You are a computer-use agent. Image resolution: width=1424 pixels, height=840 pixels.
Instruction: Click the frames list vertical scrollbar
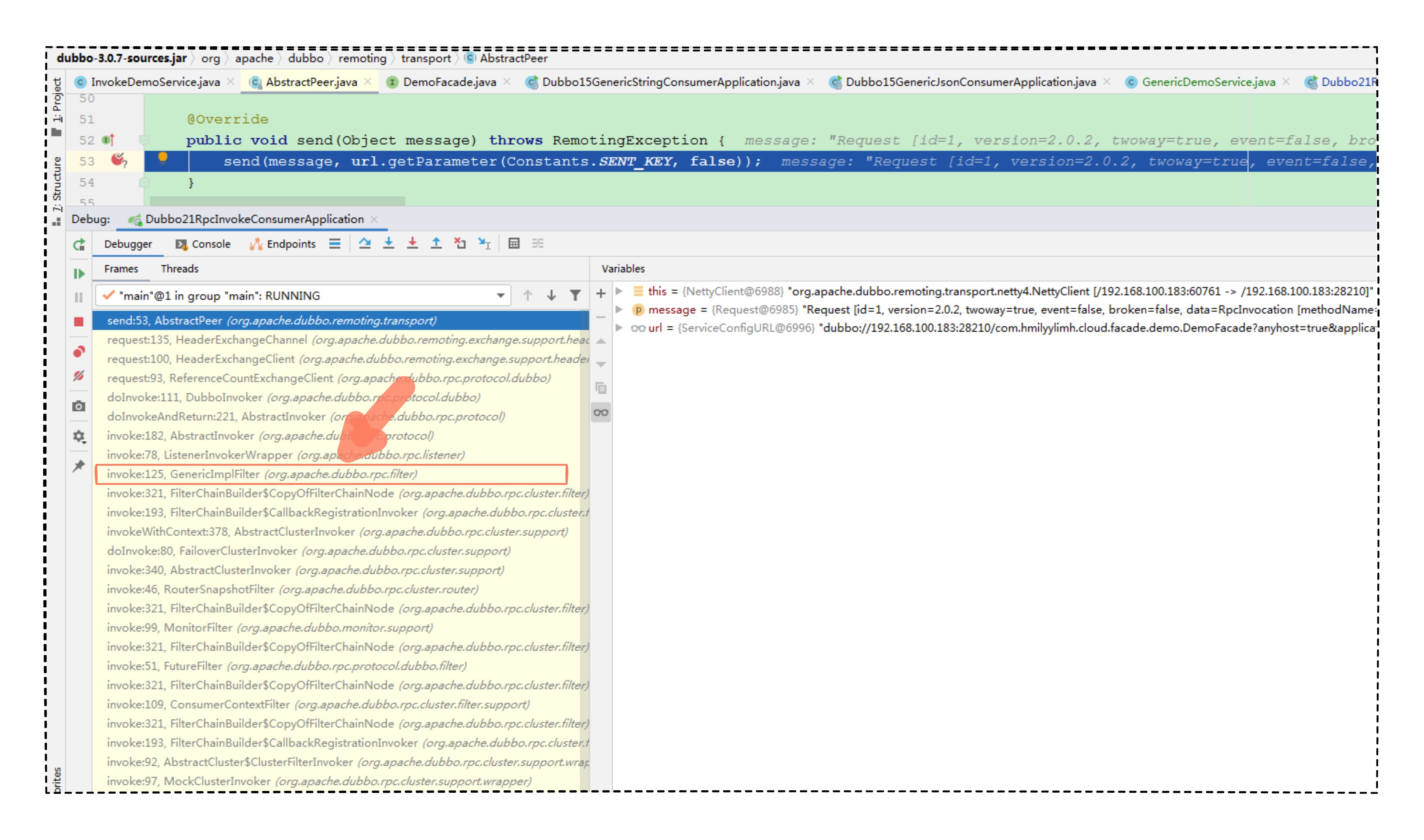pos(584,509)
